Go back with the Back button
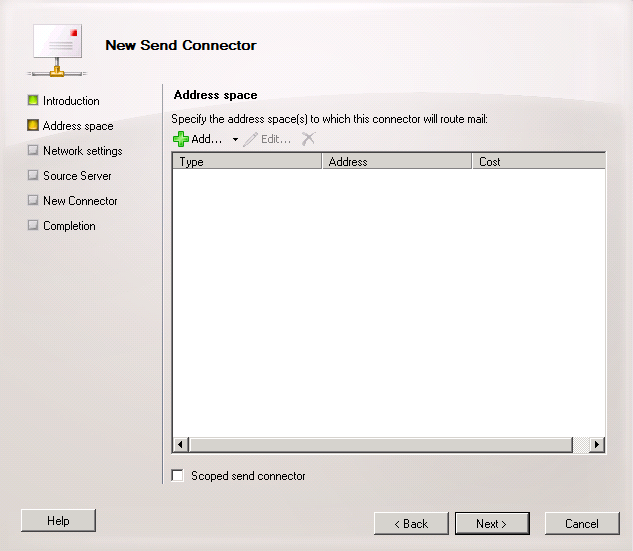The height and width of the screenshot is (551, 633). pyautogui.click(x=411, y=524)
